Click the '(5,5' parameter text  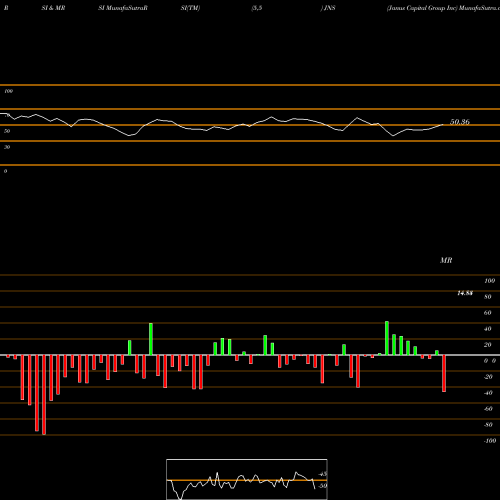tap(257, 8)
